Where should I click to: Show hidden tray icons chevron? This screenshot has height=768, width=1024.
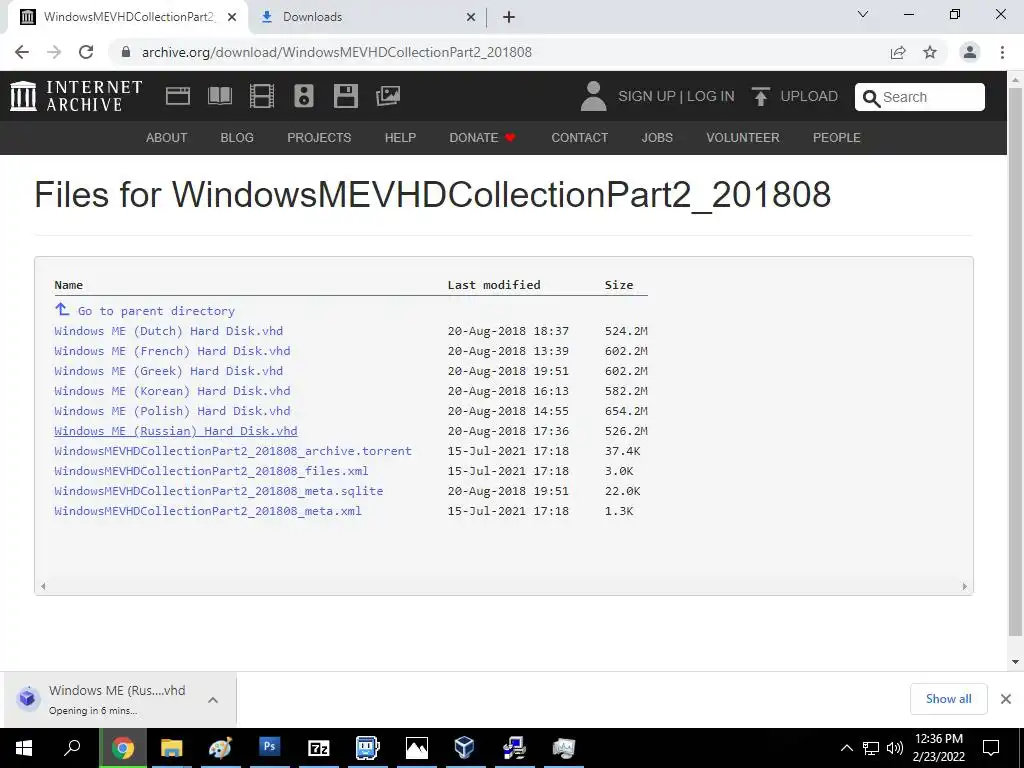pyautogui.click(x=847, y=748)
